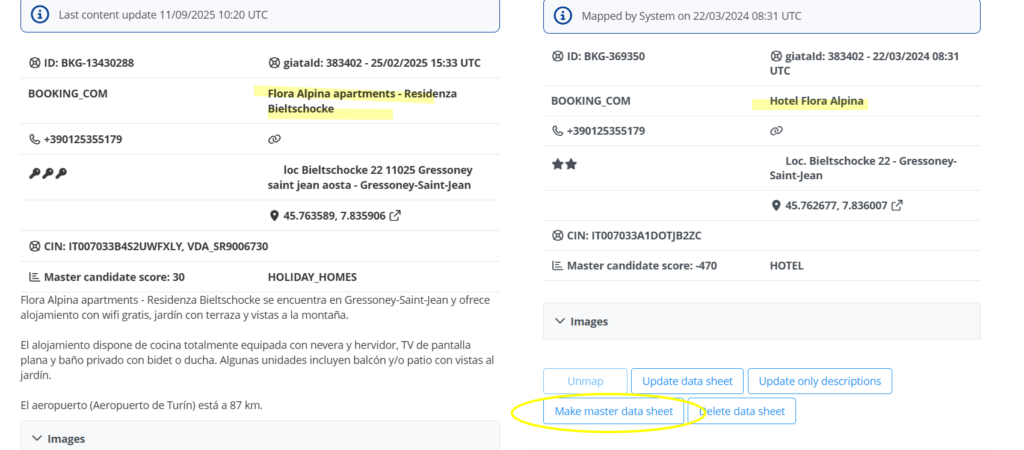Click the phone icon in right data sheet
This screenshot has width=1024, height=450.
tap(557, 131)
